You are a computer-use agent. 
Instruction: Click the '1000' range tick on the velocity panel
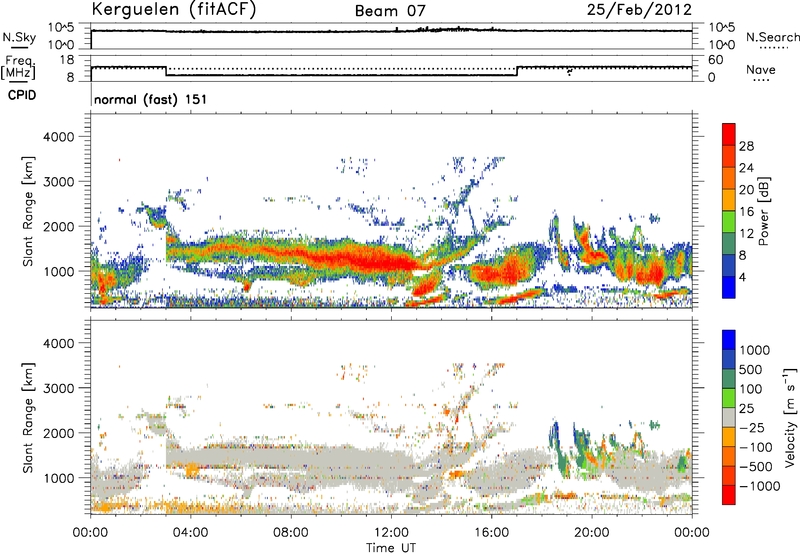[x=58, y=478]
